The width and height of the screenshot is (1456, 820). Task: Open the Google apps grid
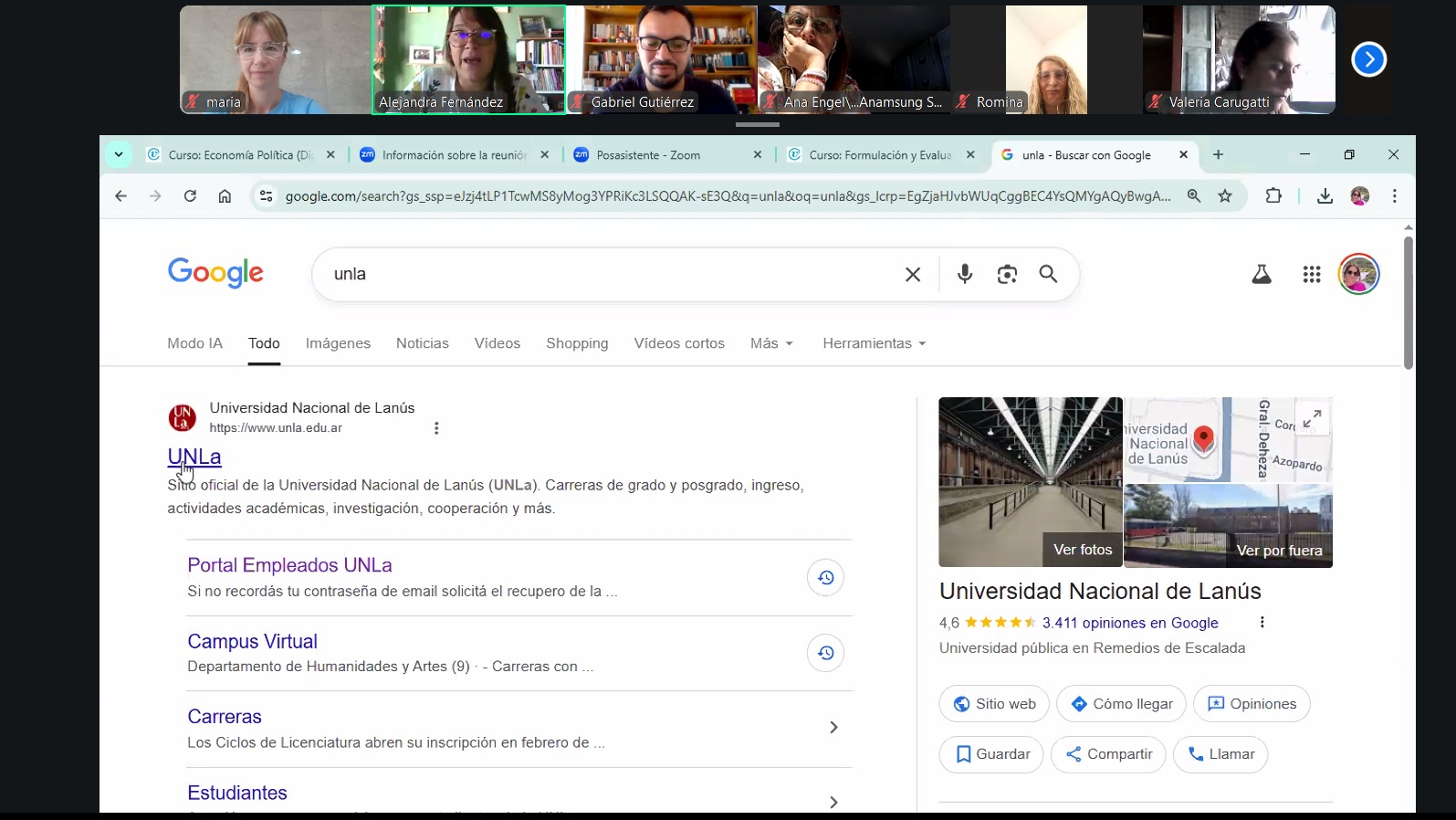click(1312, 274)
